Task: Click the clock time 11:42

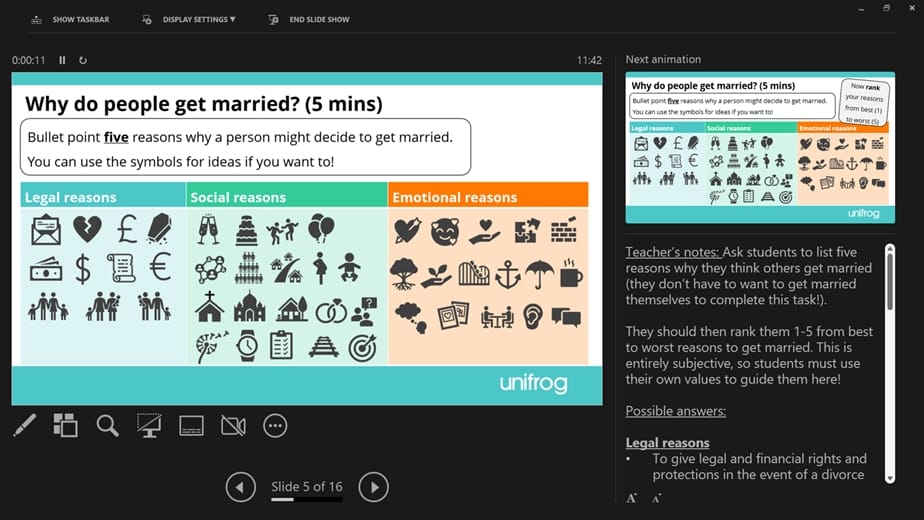Action: tap(589, 60)
